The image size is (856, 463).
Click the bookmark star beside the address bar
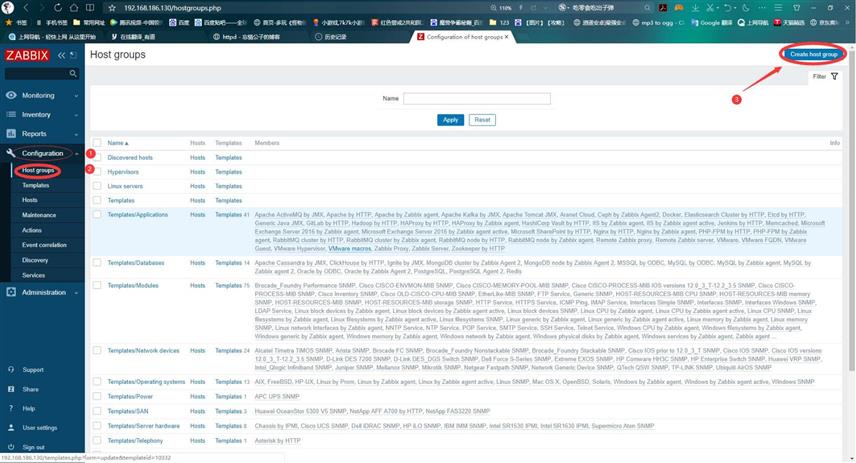point(112,8)
